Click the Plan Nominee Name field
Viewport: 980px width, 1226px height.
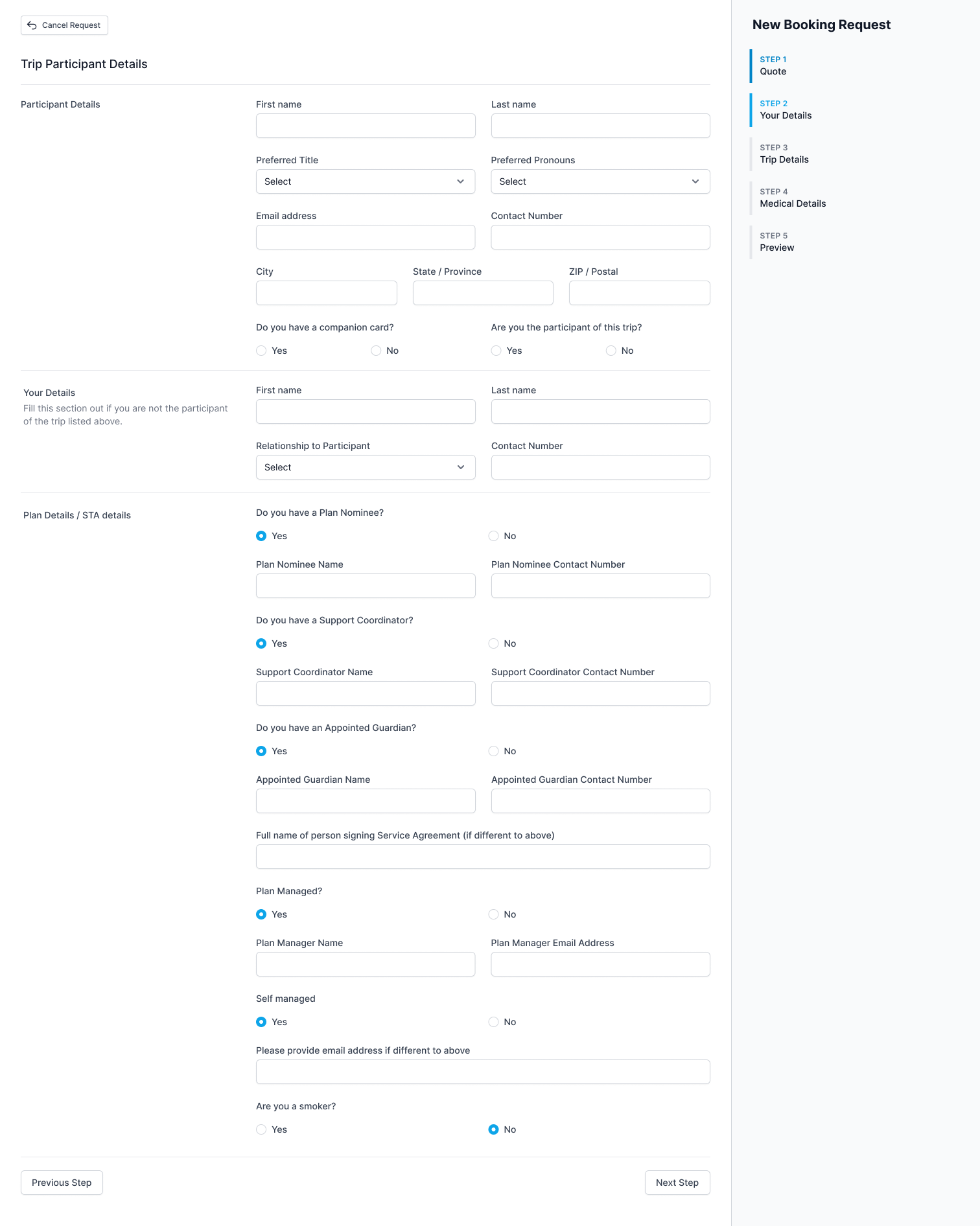[x=366, y=586]
